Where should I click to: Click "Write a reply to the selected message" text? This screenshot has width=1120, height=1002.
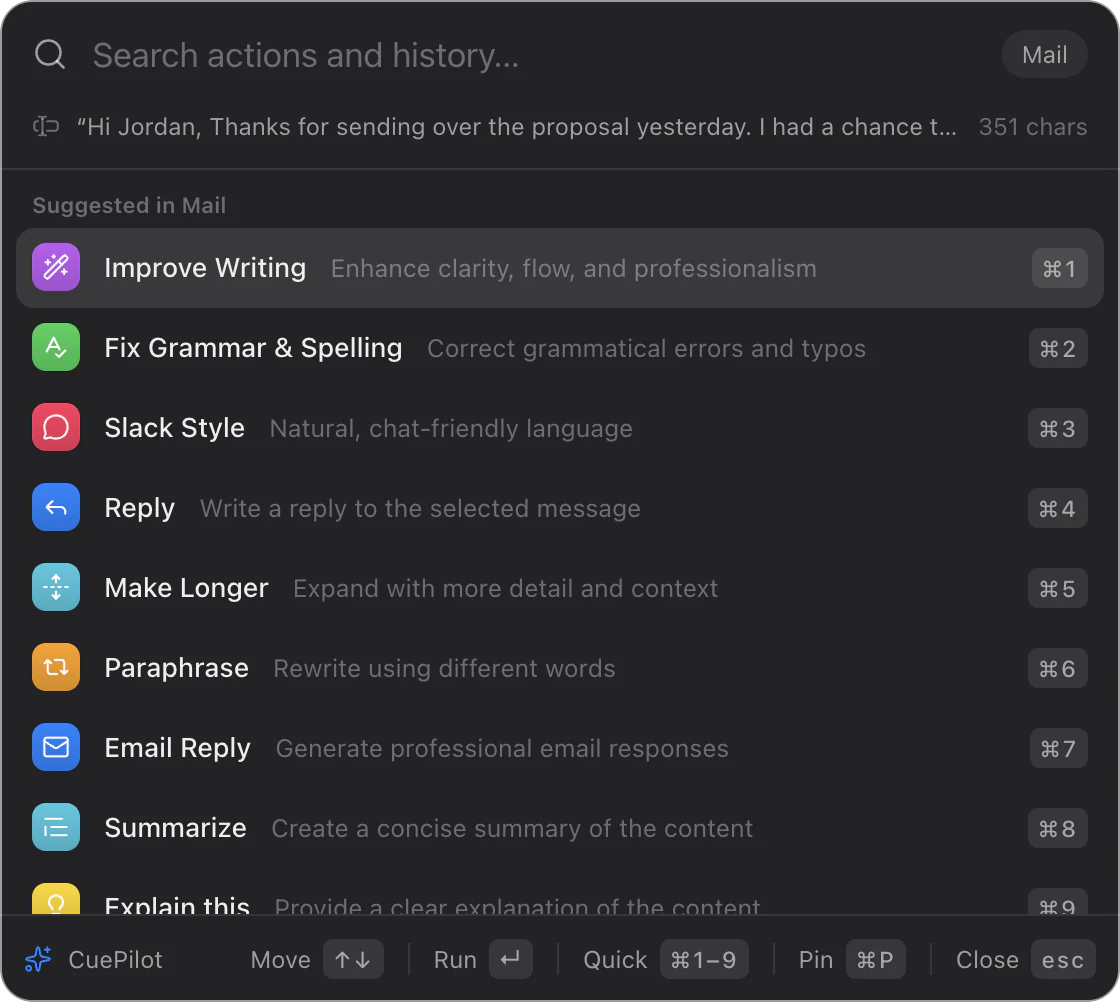coord(420,508)
